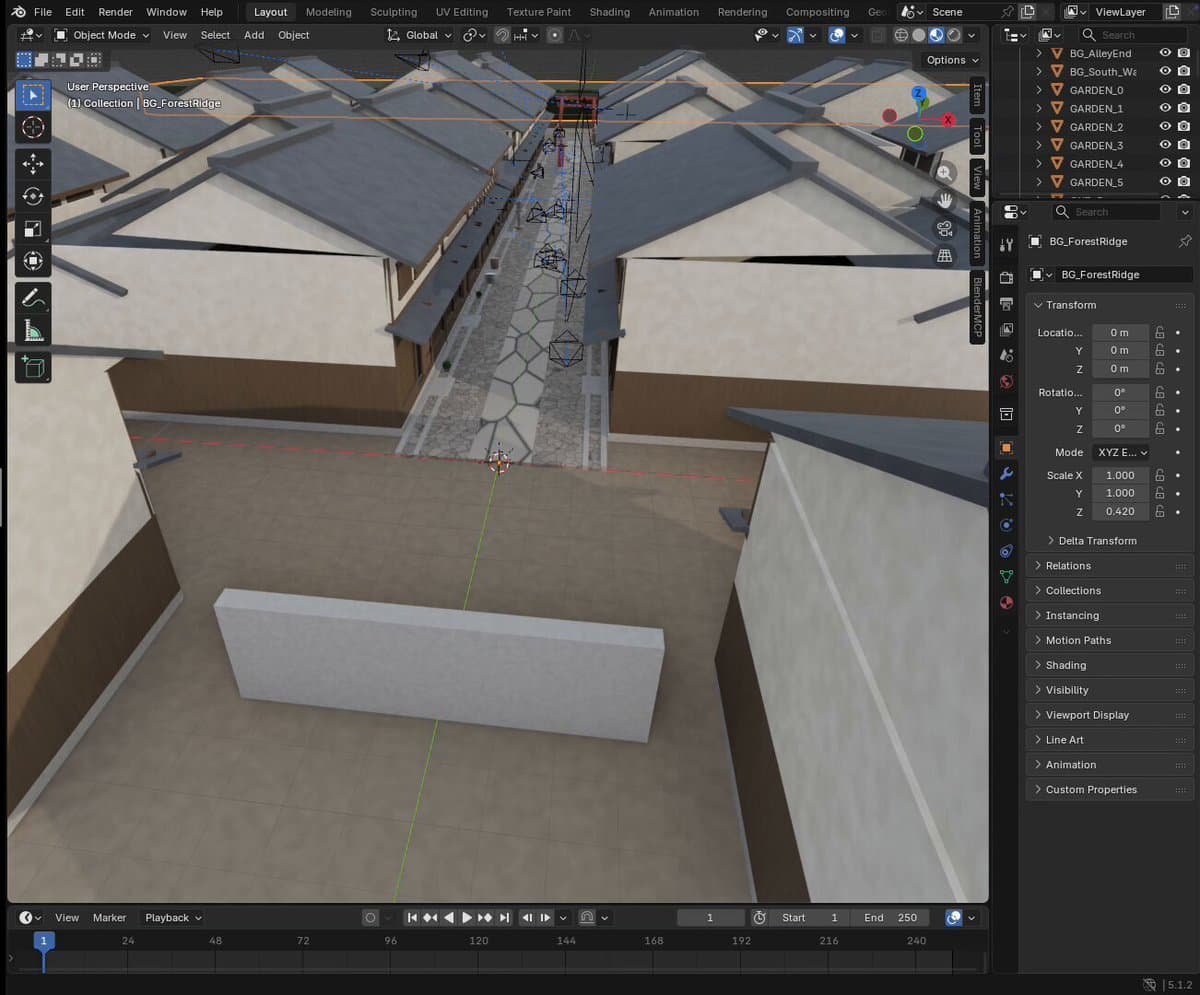Open the View Layer properties tab
This screenshot has height=995, width=1200.
point(1007,329)
